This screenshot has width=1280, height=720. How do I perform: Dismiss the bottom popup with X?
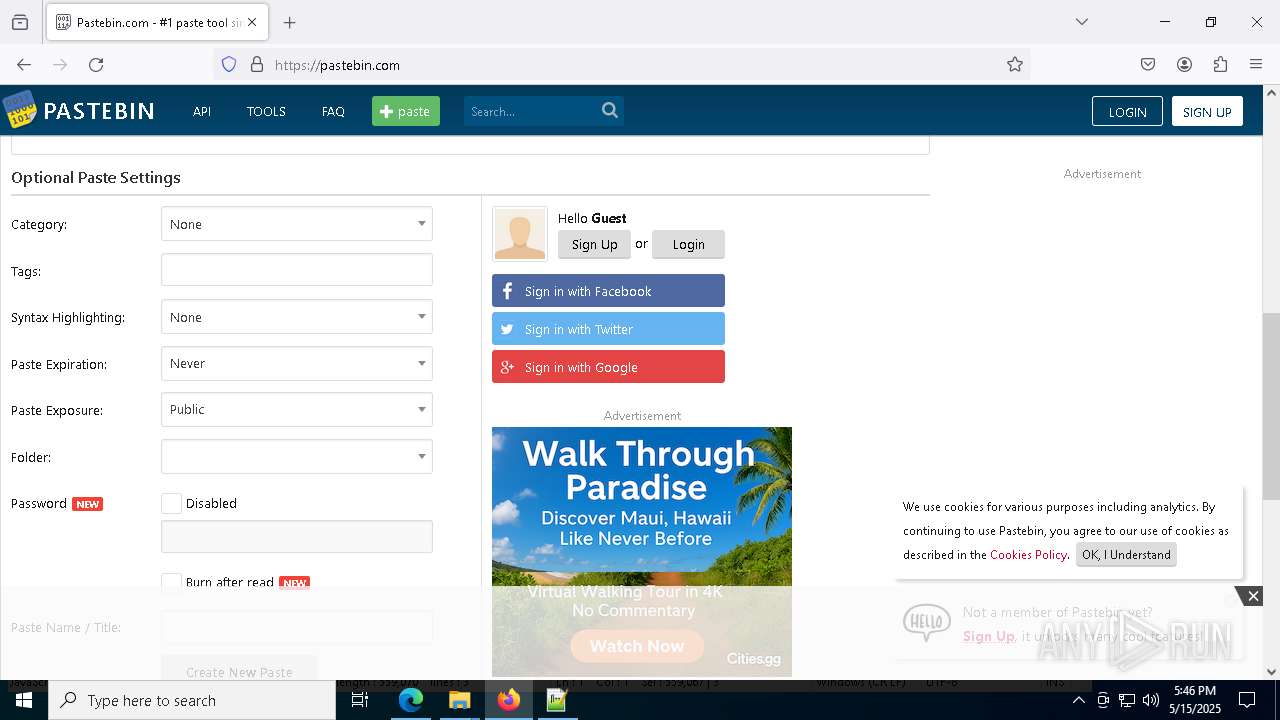click(x=1253, y=596)
